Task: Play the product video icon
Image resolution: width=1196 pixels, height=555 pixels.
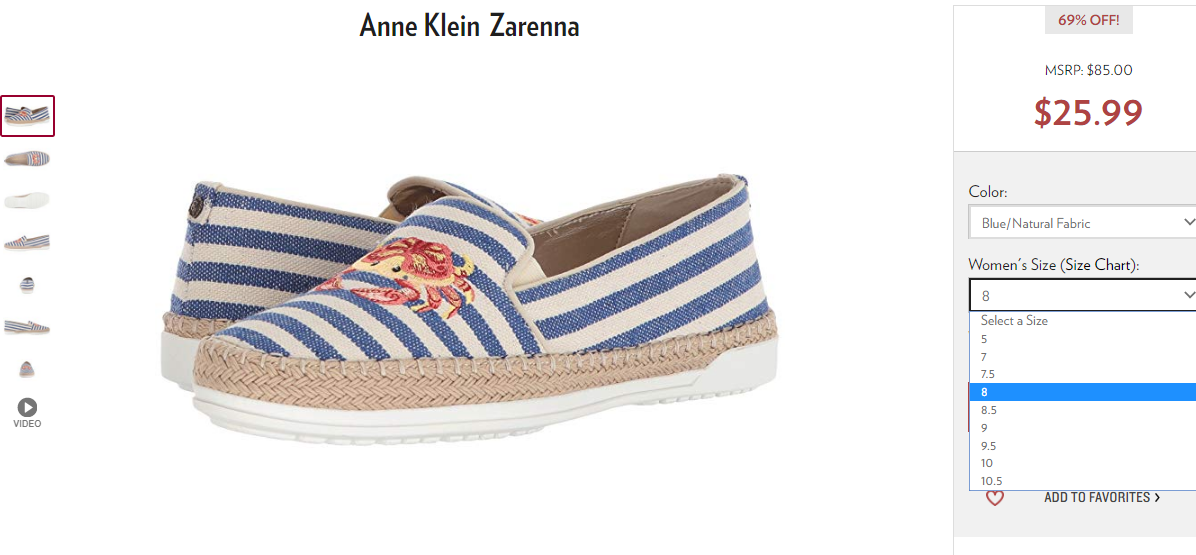Action: (27, 408)
